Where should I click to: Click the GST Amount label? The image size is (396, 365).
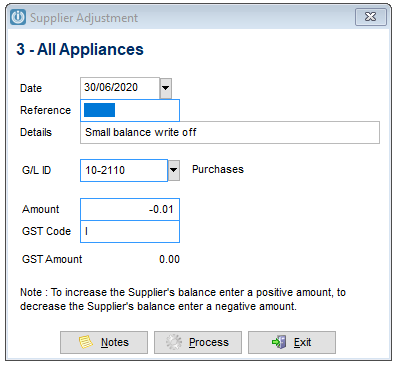(x=52, y=259)
